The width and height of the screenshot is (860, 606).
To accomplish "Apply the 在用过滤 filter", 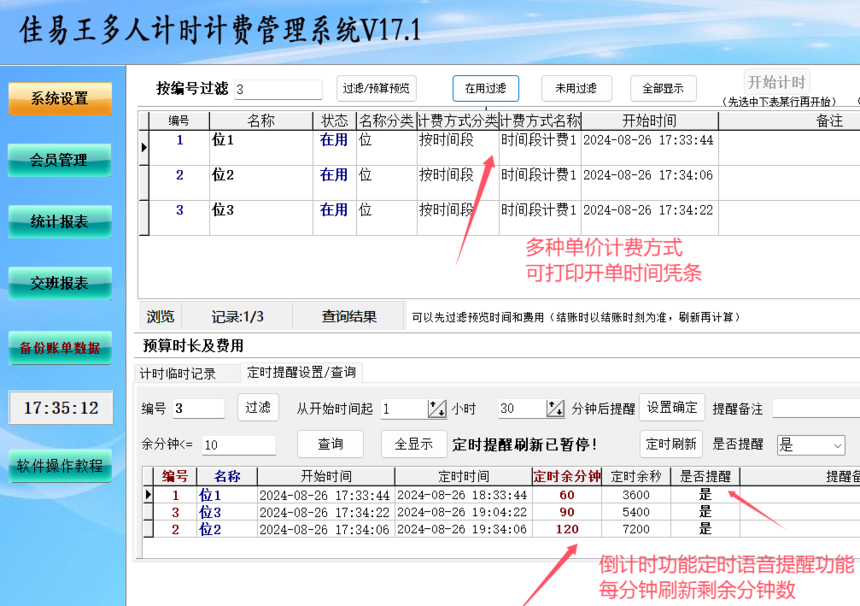I will (x=485, y=88).
